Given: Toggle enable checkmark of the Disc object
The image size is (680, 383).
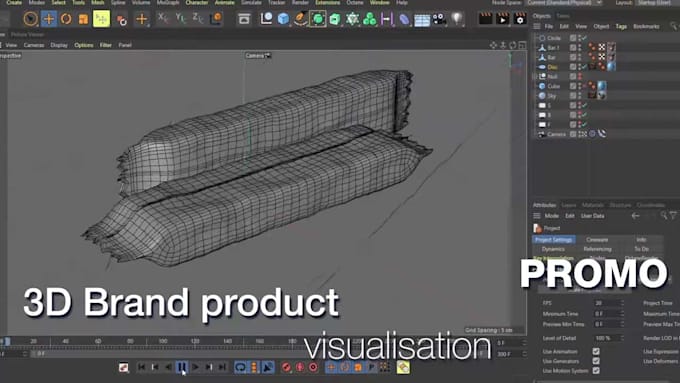Looking at the screenshot, I should point(585,67).
